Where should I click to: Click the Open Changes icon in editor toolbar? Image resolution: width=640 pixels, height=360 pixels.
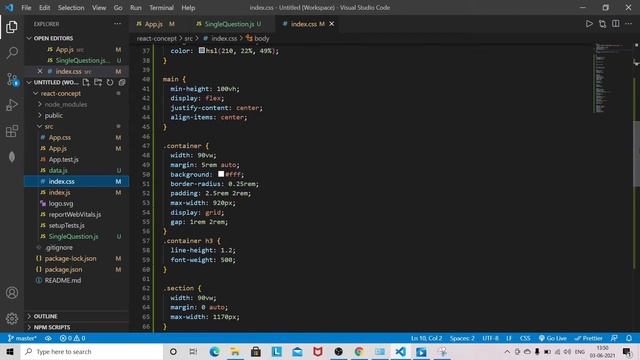(x=602, y=24)
